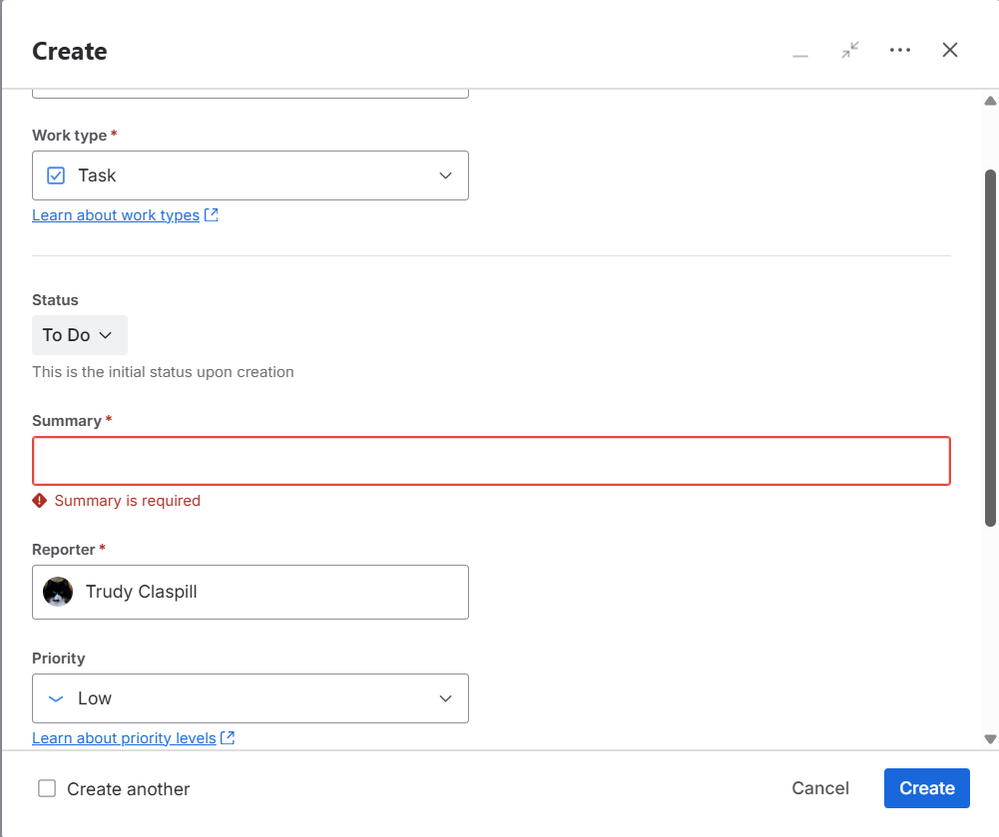Open the three-dot more actions menu
Viewport: 999px width, 837px height.
[900, 50]
